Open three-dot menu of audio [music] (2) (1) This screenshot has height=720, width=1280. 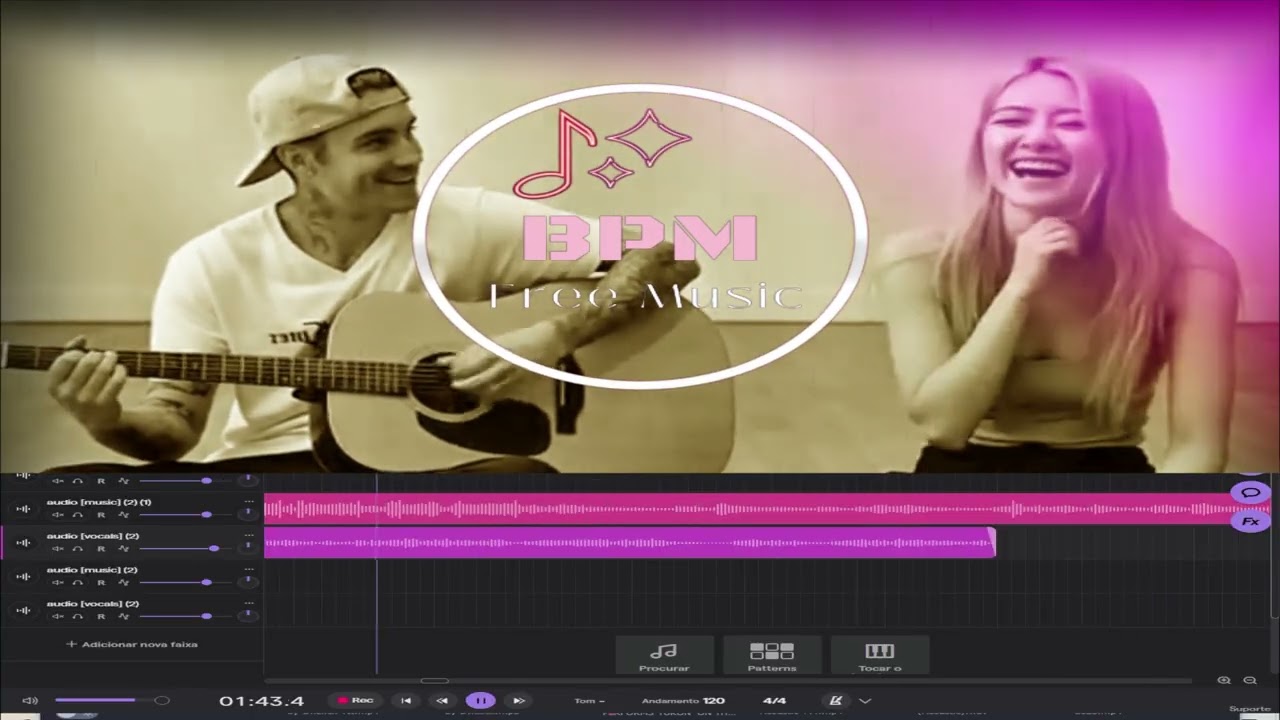(x=249, y=501)
